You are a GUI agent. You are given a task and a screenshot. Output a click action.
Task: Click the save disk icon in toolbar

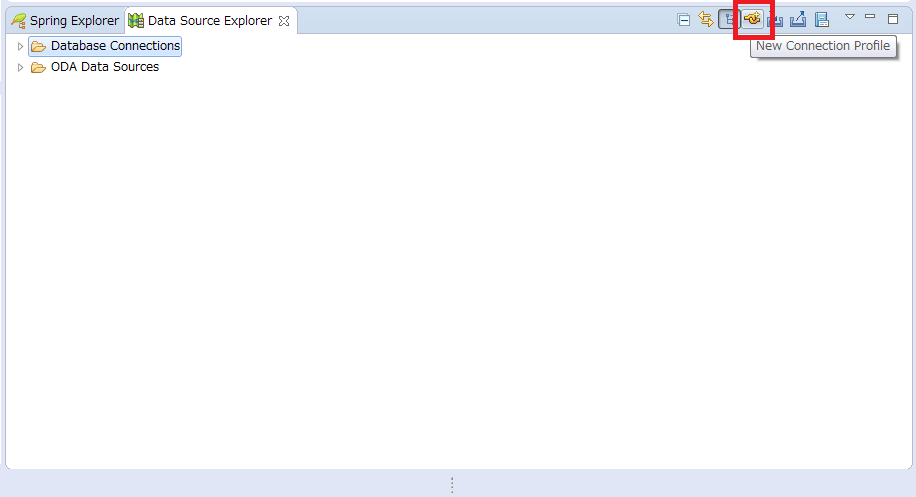point(821,20)
